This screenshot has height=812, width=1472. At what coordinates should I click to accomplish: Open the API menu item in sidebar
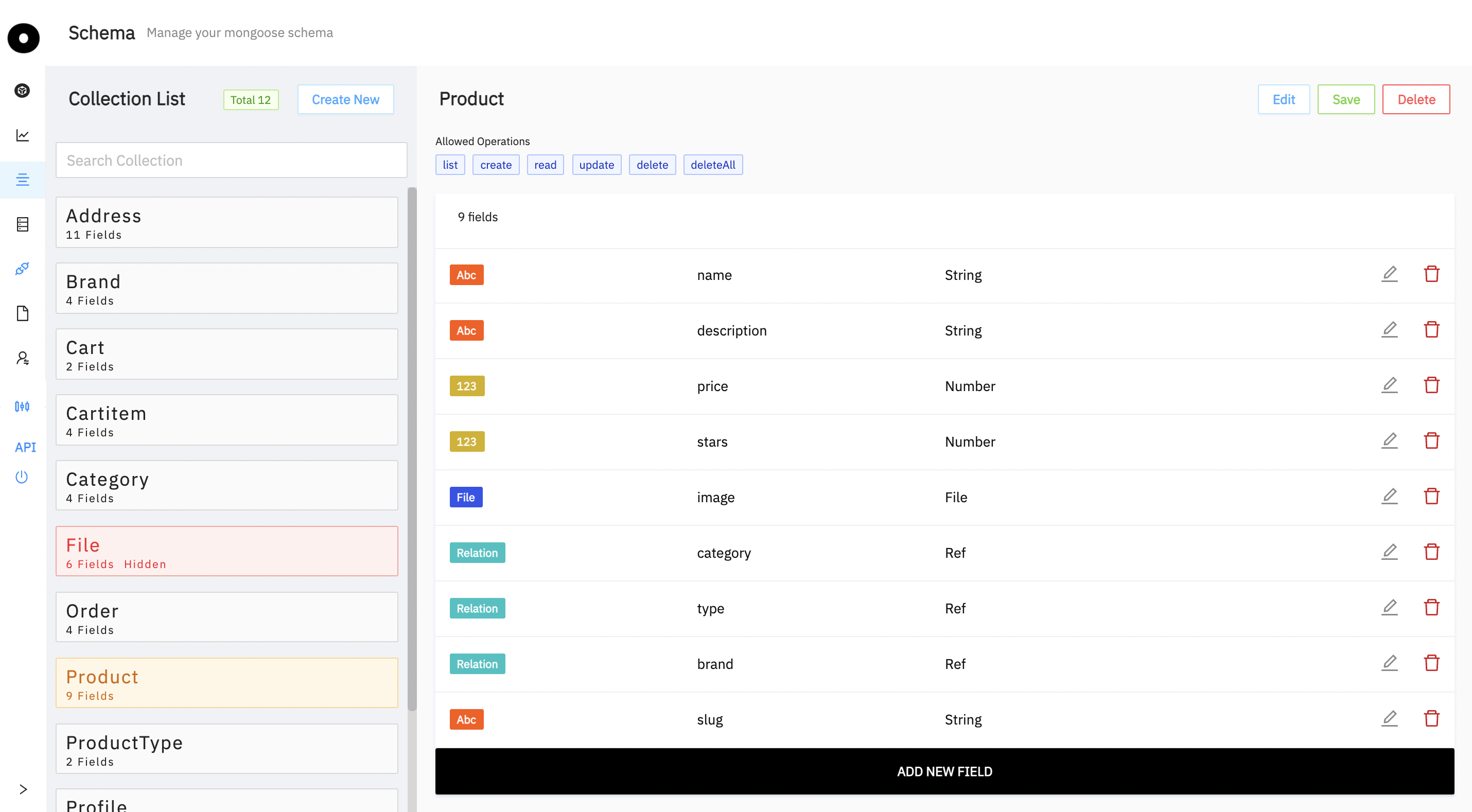25,448
